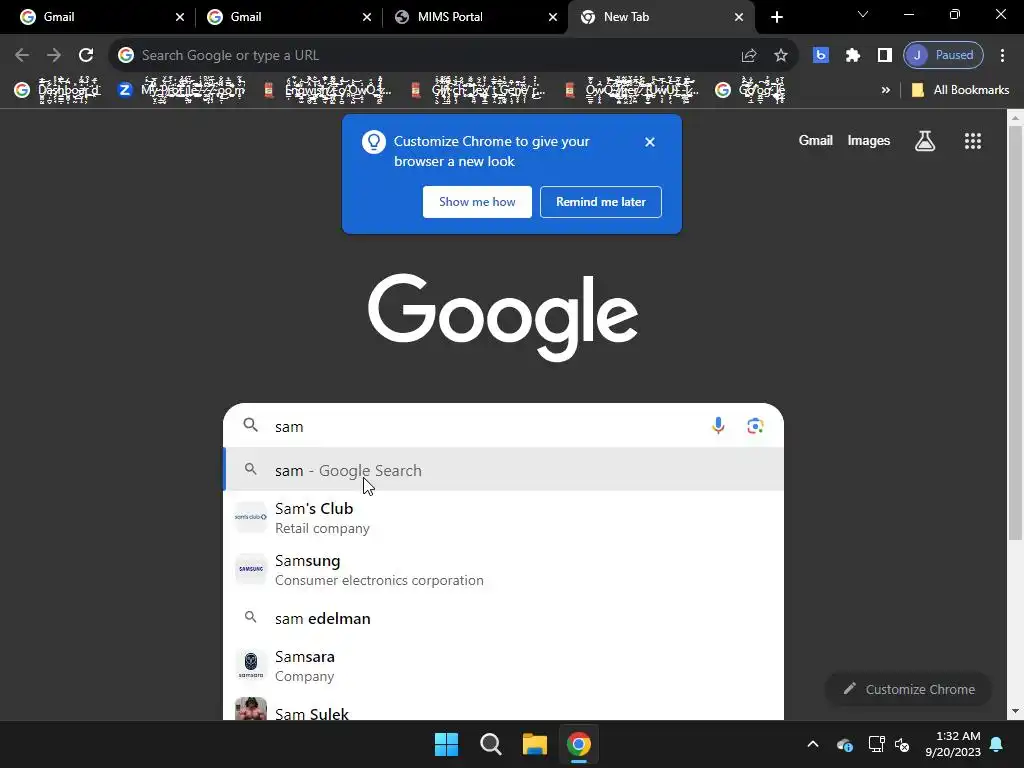
Task: Open the tab search chevron dropdown
Action: (x=863, y=14)
